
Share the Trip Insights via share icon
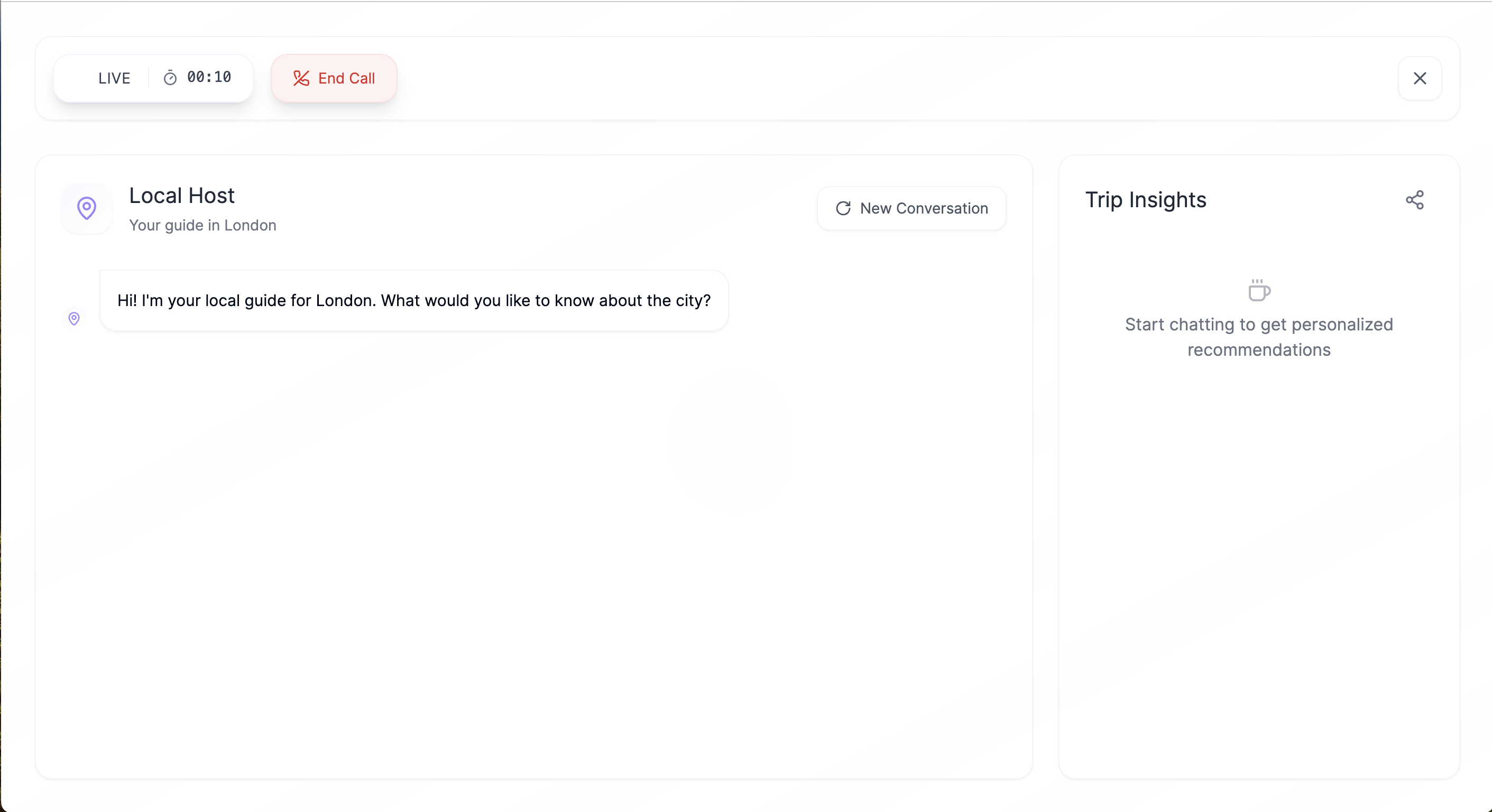1414,200
